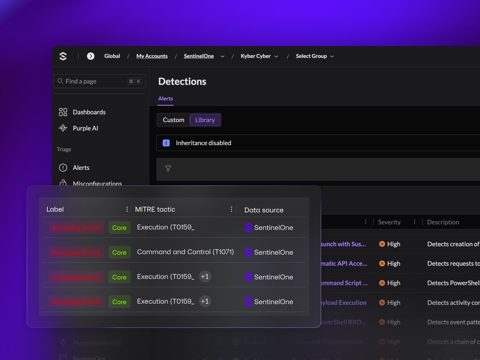Click 'Detects activity' description

(453, 303)
